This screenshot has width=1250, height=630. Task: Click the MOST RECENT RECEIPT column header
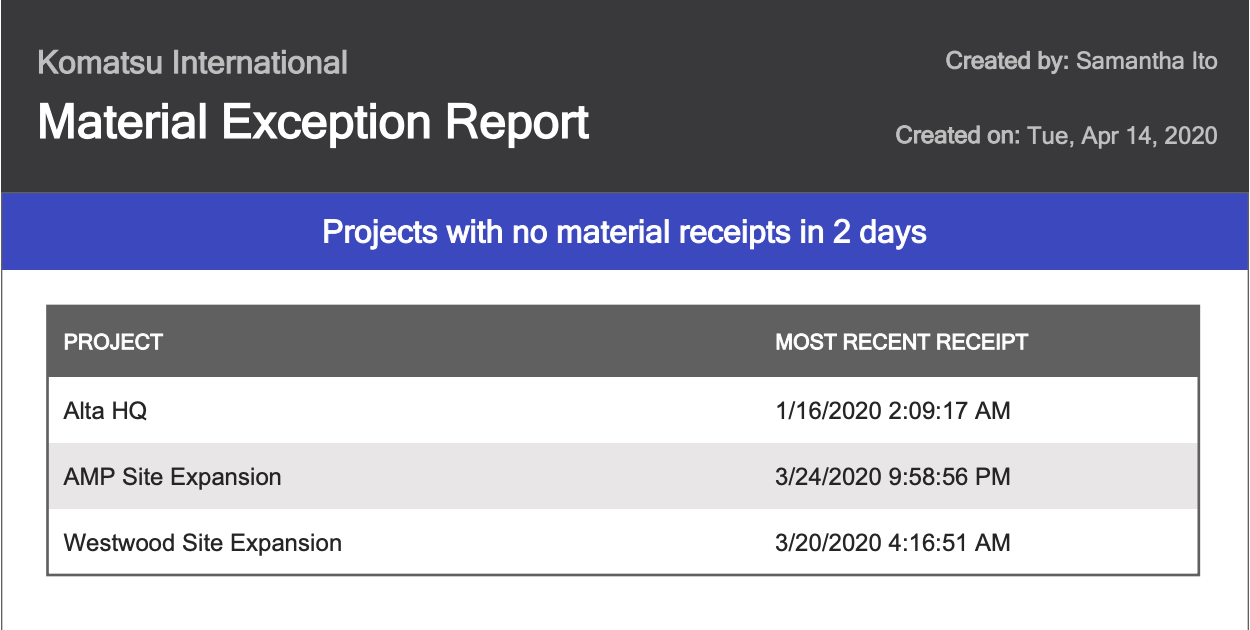901,342
